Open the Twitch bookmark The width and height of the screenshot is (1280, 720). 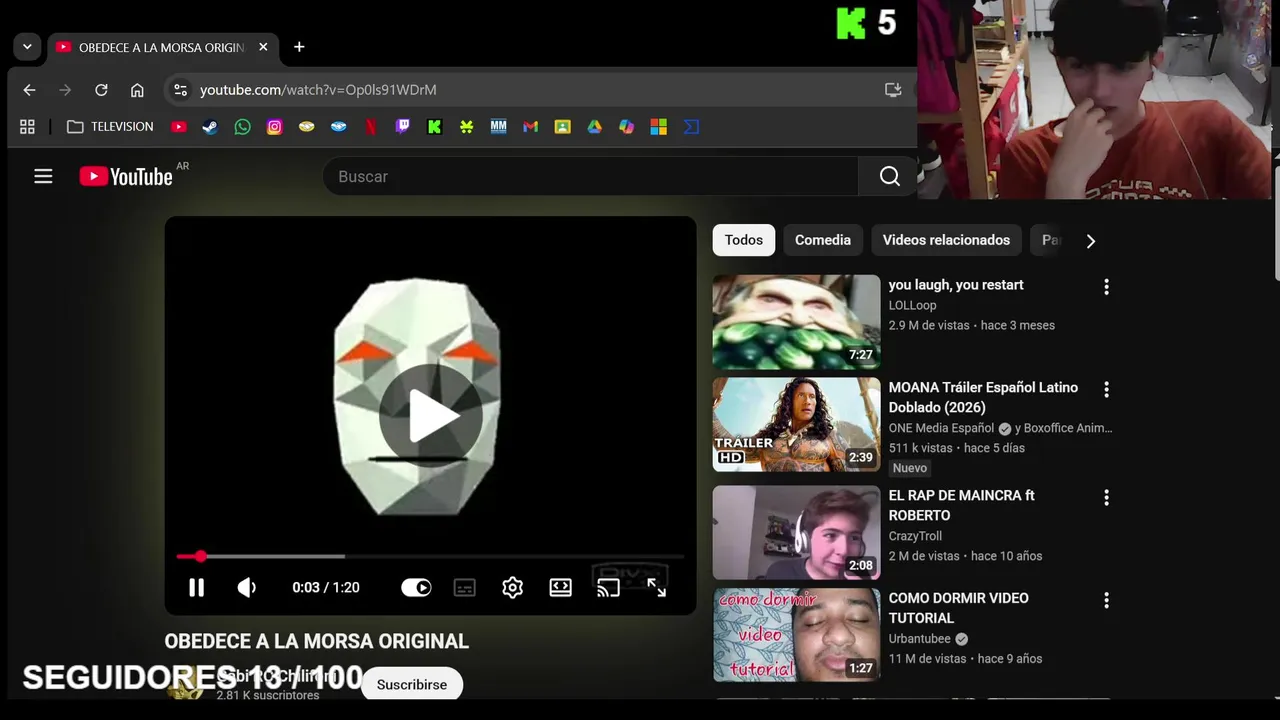click(402, 127)
